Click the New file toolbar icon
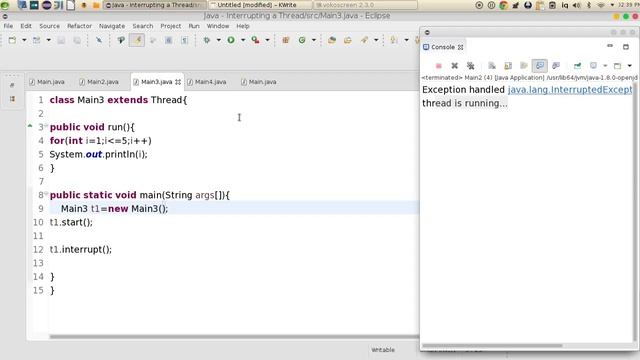 click(13, 40)
